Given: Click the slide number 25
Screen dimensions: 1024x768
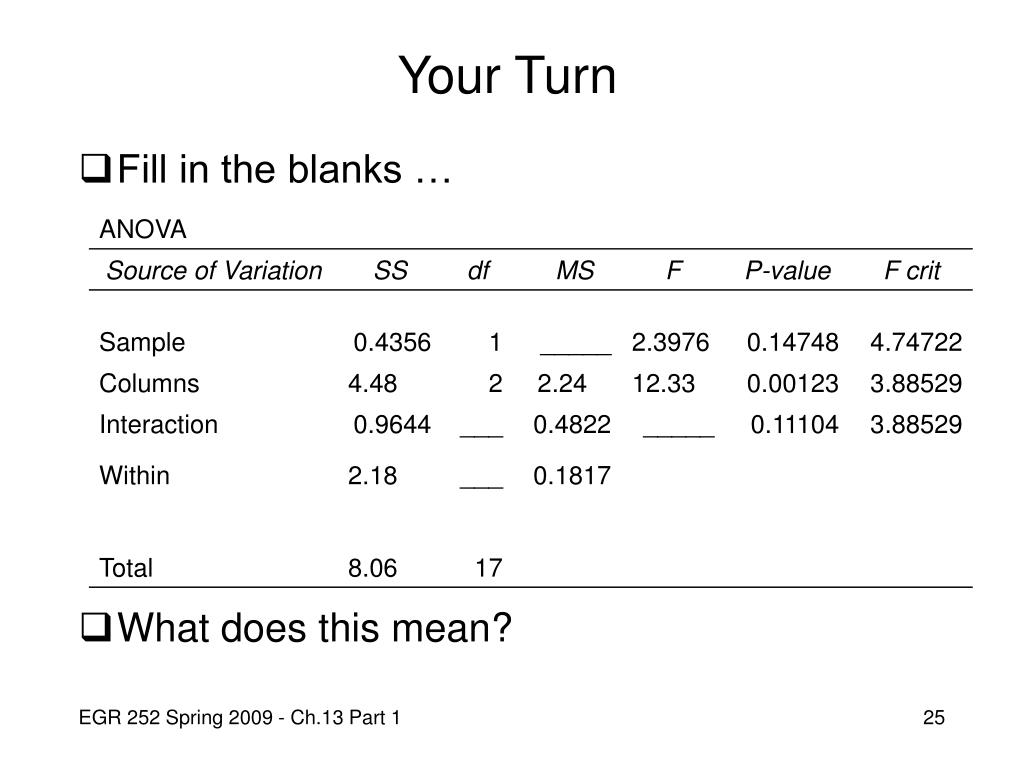Looking at the screenshot, I should (x=934, y=718).
